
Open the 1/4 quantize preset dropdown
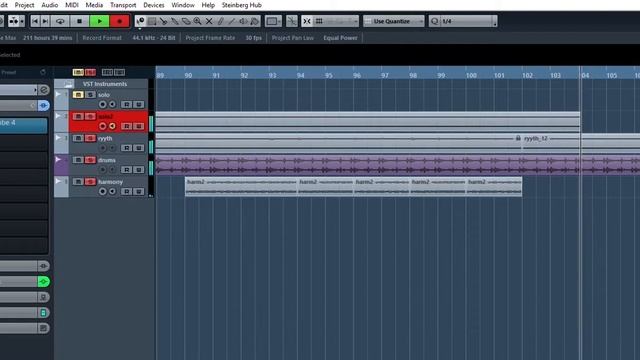(x=469, y=21)
